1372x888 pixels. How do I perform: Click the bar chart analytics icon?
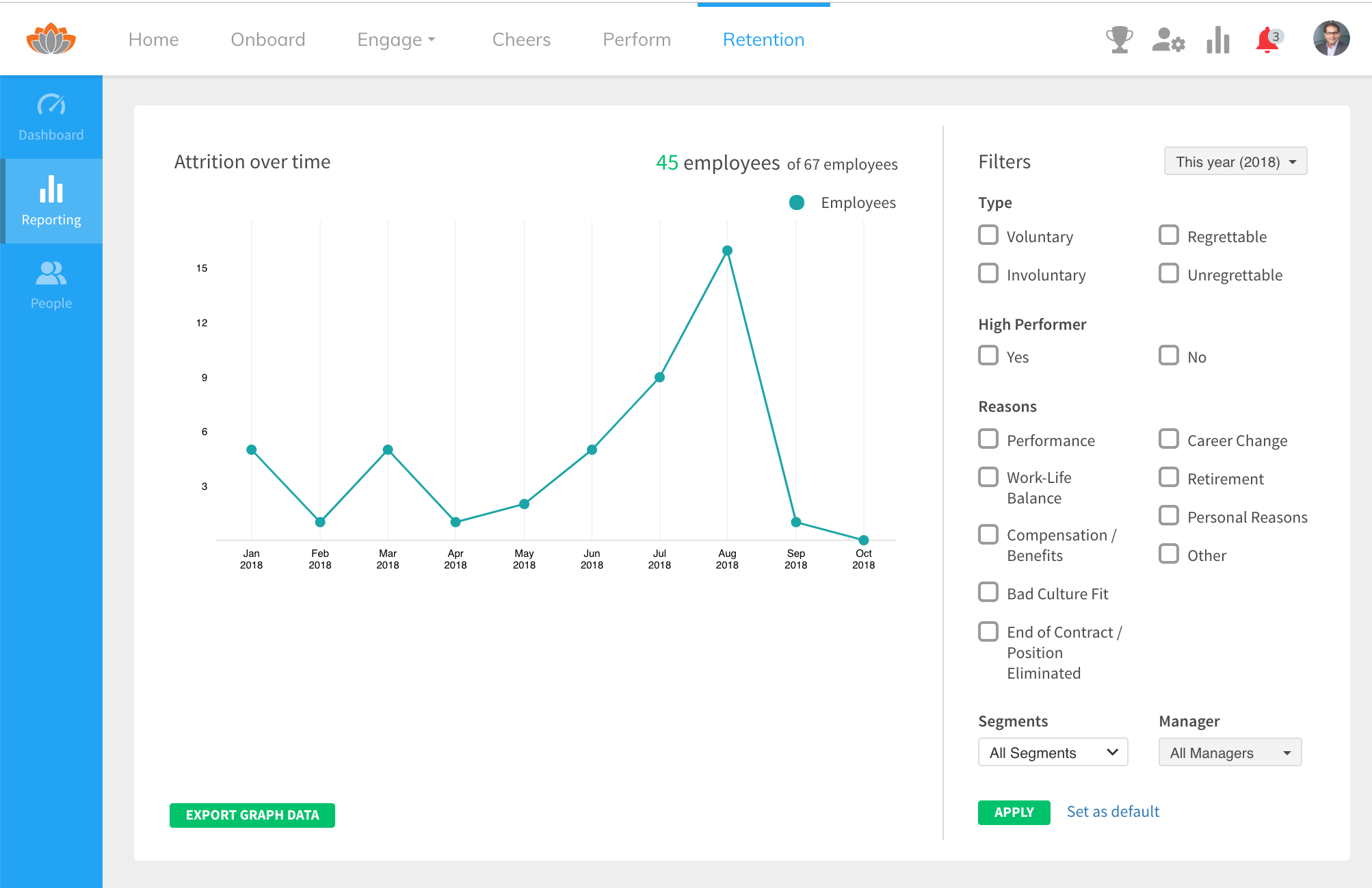(x=1218, y=40)
